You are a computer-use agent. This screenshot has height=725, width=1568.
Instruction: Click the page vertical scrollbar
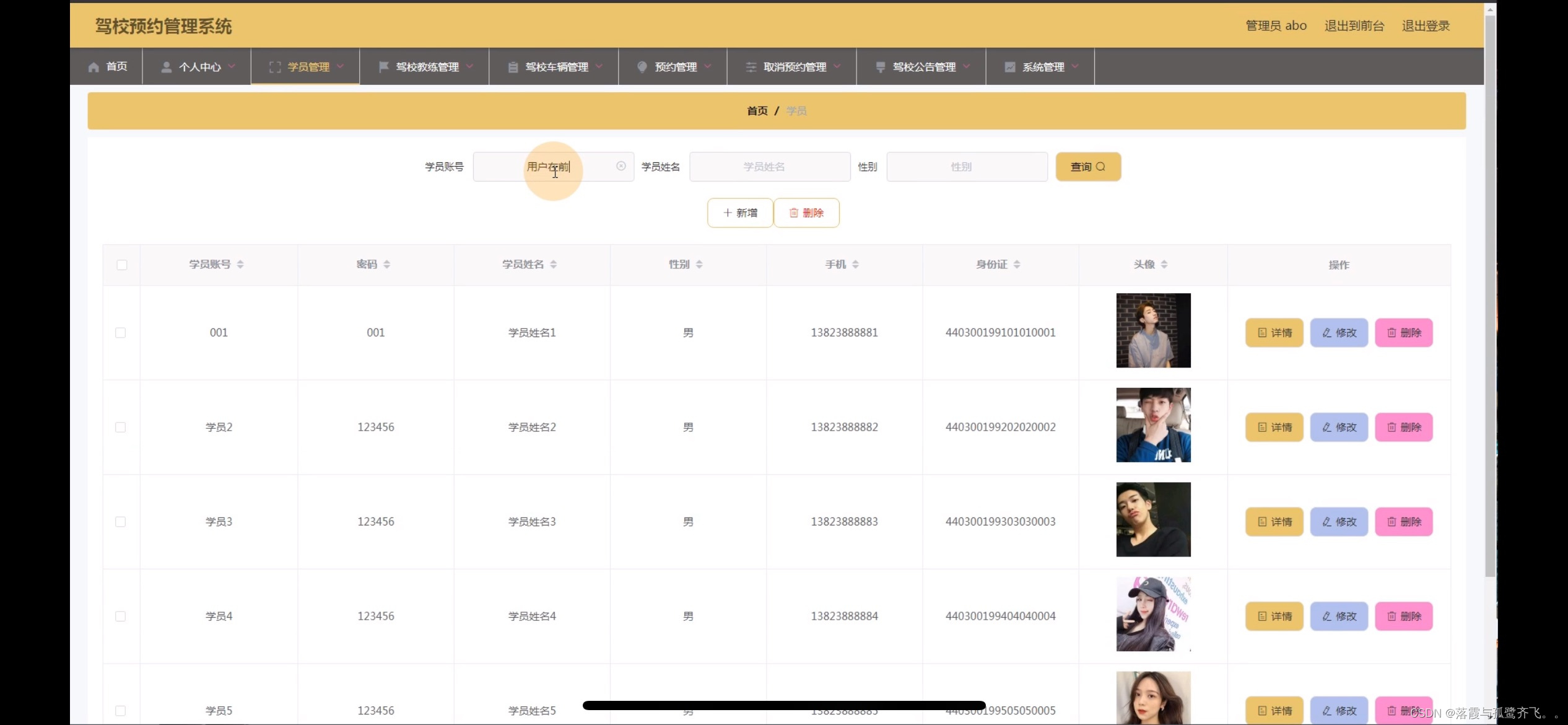tap(1490, 296)
